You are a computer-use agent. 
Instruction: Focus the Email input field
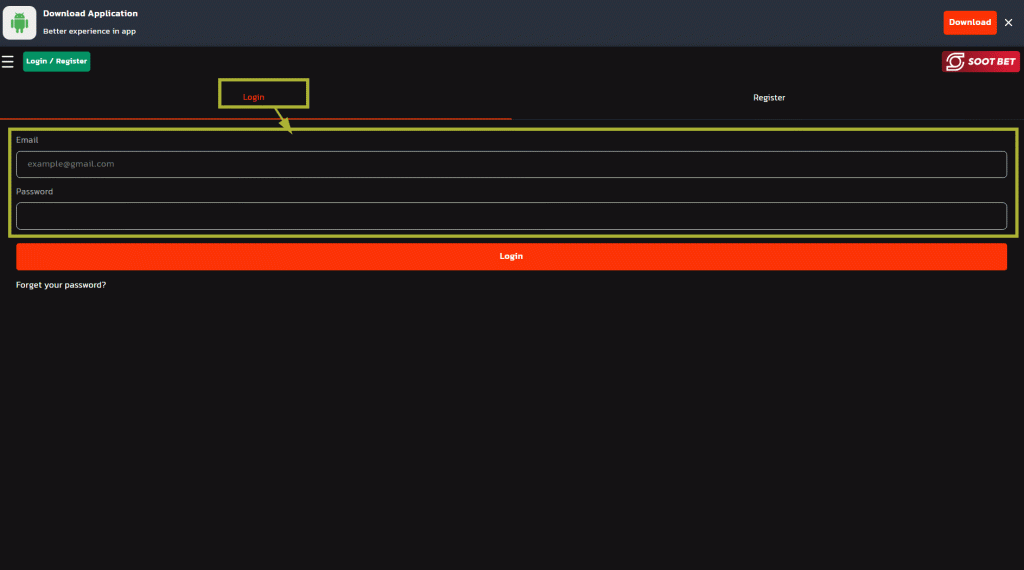(x=511, y=164)
